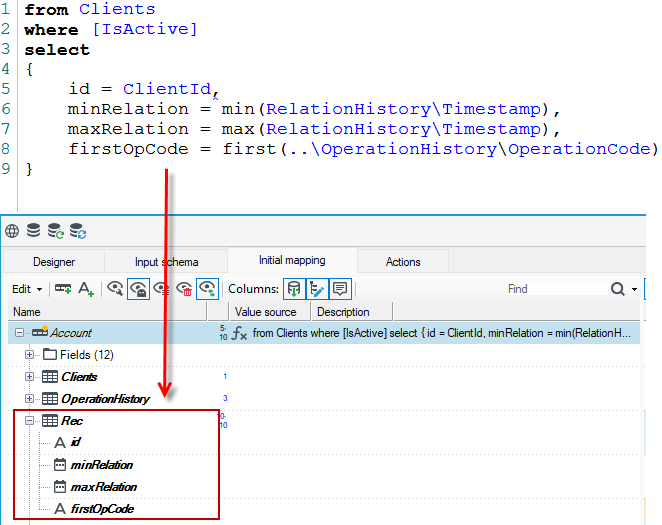The height and width of the screenshot is (525, 662).
Task: Click the Account value source expression text
Action: (442, 333)
